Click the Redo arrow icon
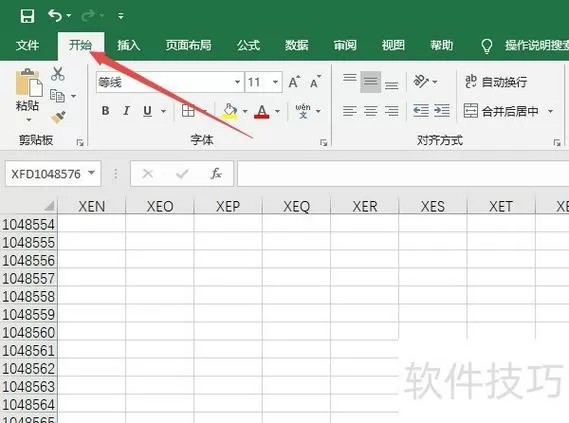Viewport: 569px width, 423px height. coord(88,16)
